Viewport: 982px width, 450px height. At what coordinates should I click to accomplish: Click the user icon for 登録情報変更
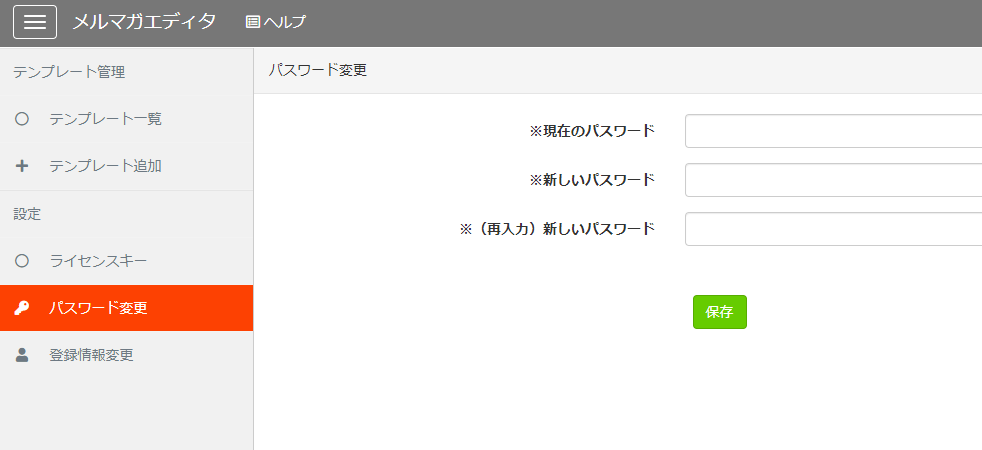[x=22, y=355]
